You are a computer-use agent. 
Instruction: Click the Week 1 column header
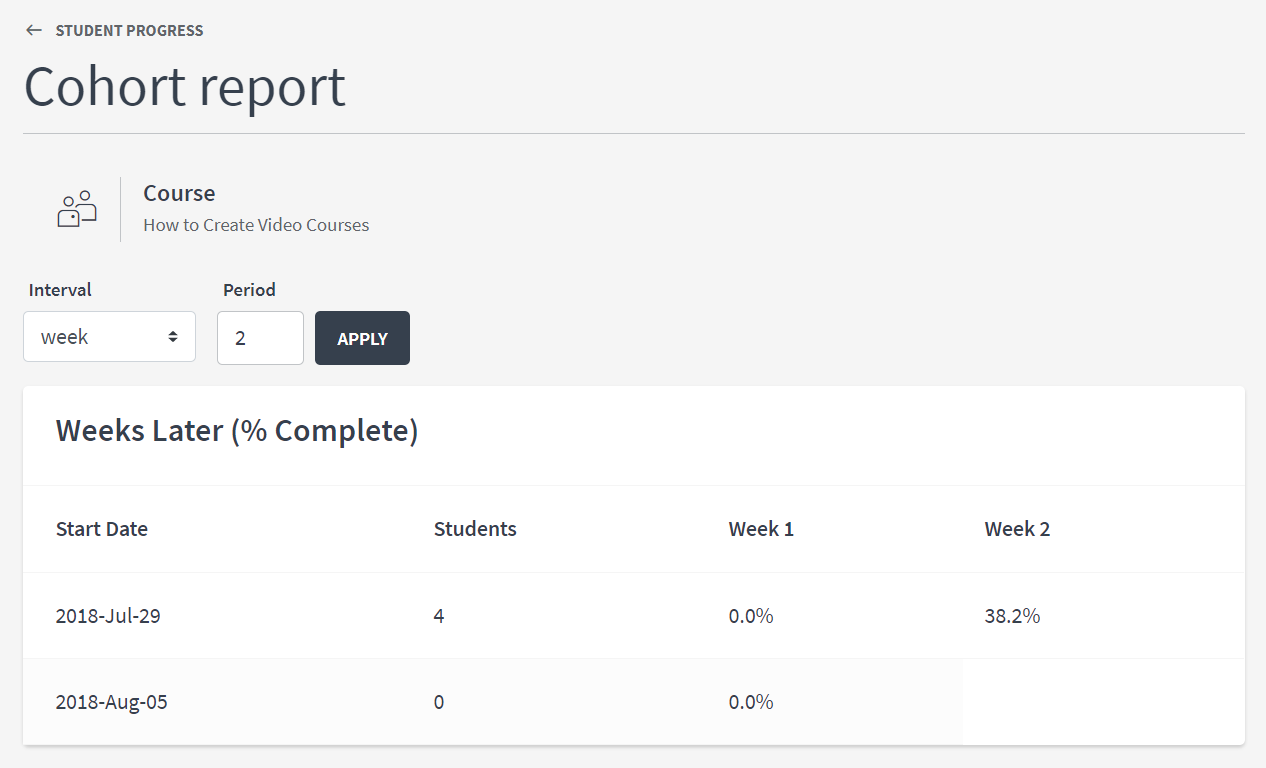[x=761, y=529]
